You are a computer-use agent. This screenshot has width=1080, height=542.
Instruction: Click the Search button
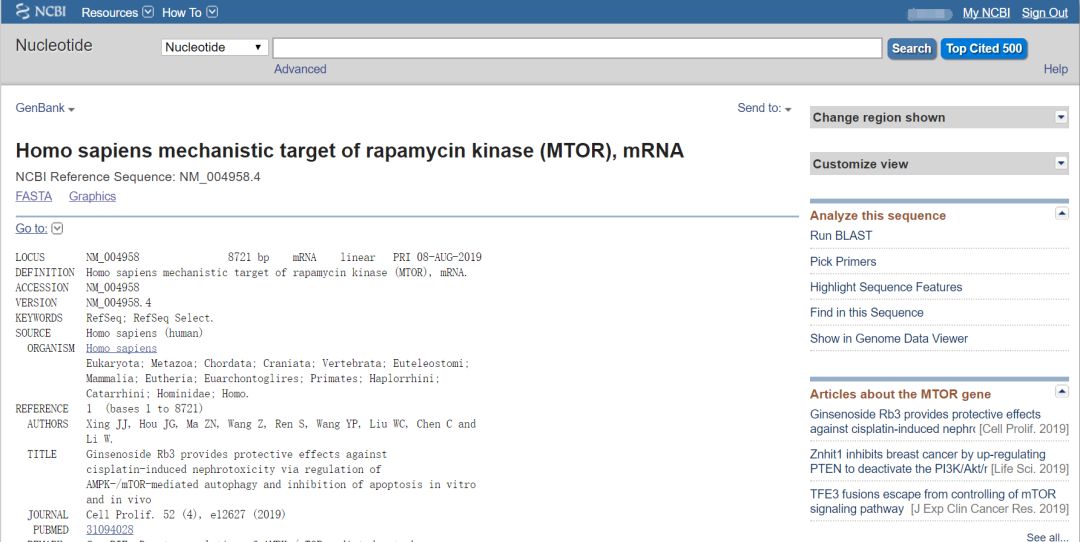click(x=911, y=48)
